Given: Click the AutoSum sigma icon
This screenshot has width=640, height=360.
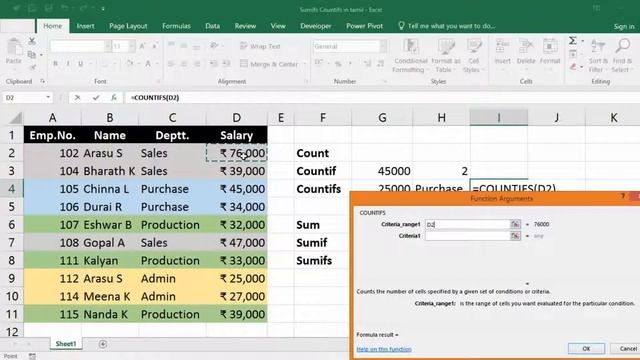Looking at the screenshot, I should pos(573,41).
